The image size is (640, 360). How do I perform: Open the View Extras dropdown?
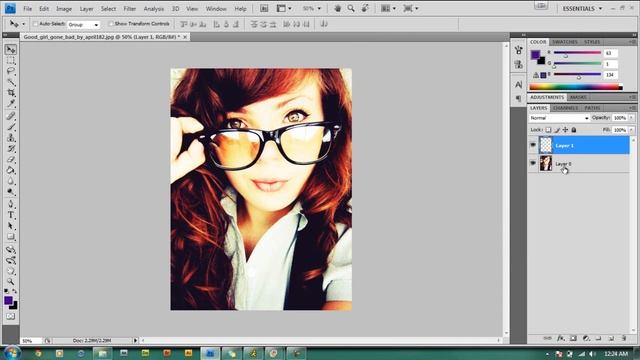[x=284, y=8]
